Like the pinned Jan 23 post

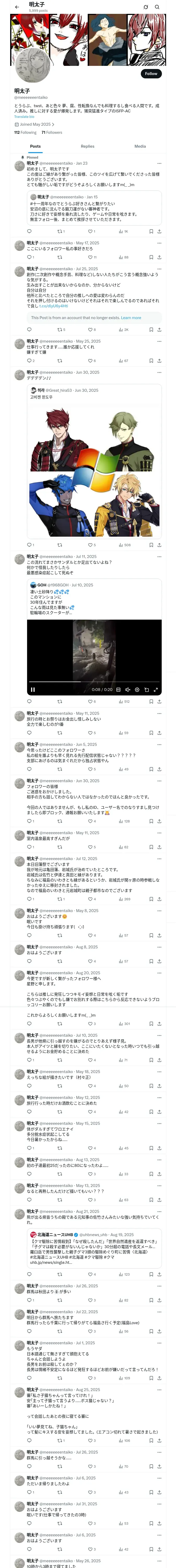point(90,231)
